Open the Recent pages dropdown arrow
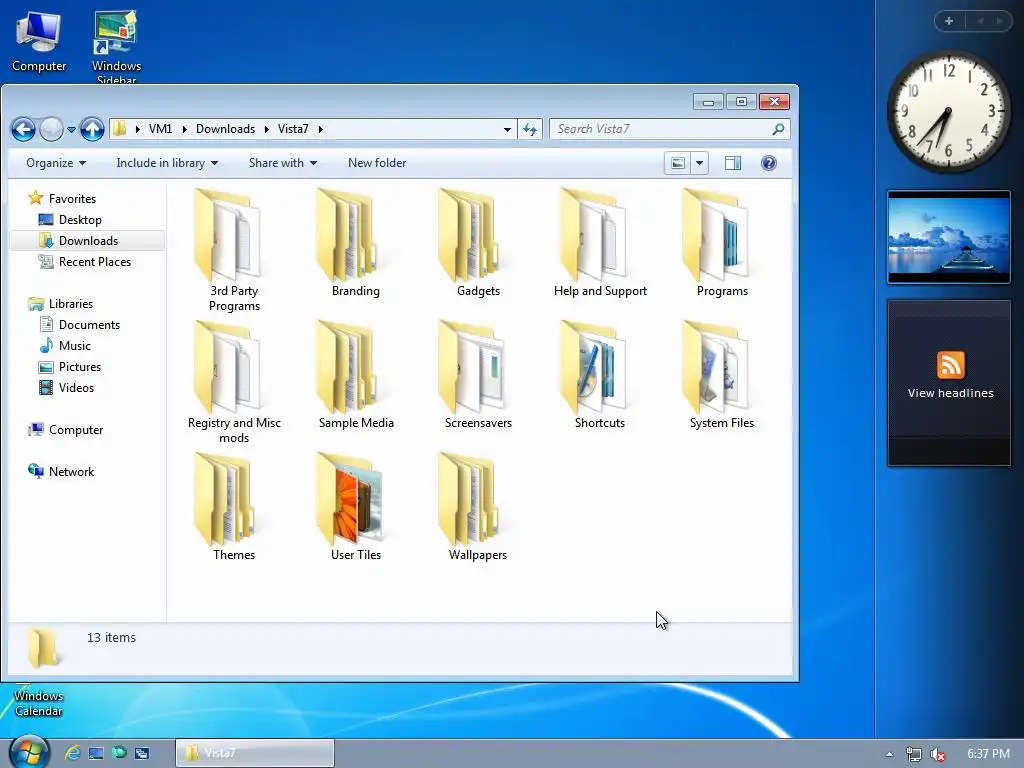The height and width of the screenshot is (768, 1024). 71,129
